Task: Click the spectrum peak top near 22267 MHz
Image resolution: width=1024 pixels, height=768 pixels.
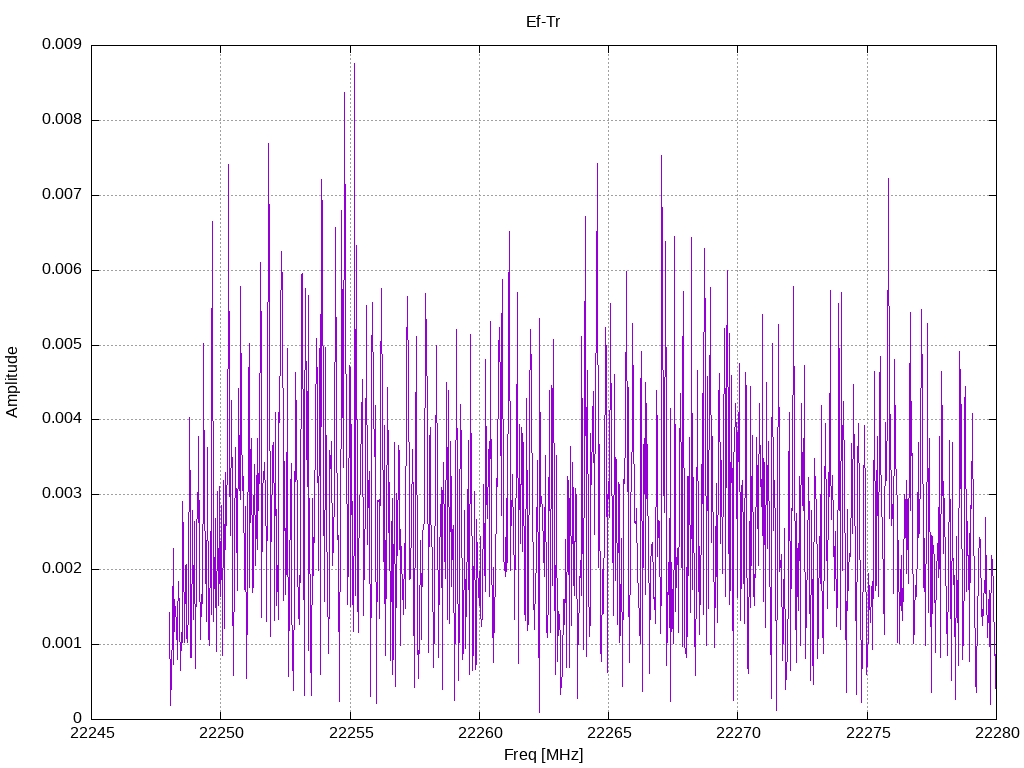Action: [x=661, y=156]
